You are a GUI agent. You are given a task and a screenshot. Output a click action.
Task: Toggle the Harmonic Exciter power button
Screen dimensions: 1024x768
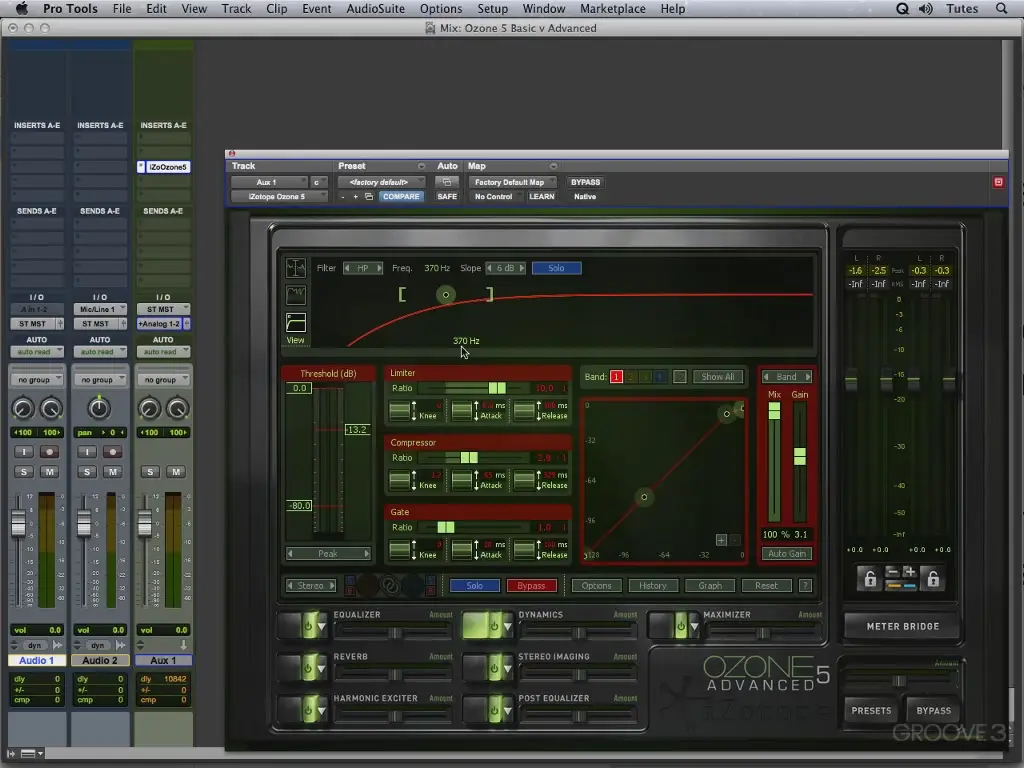click(x=308, y=710)
